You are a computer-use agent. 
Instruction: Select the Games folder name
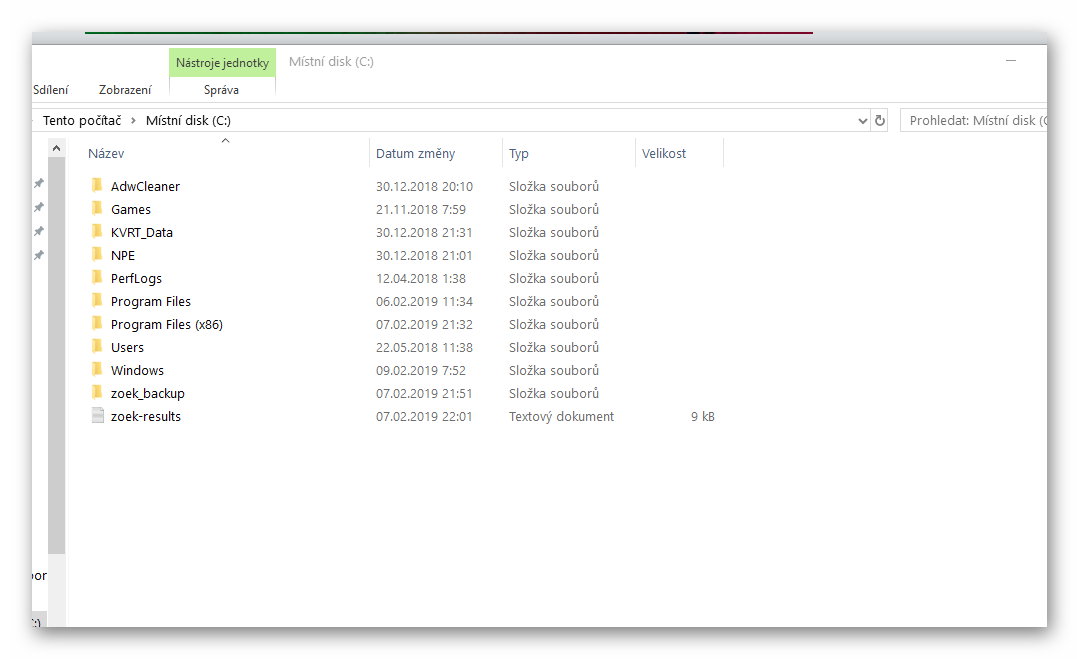pos(131,209)
